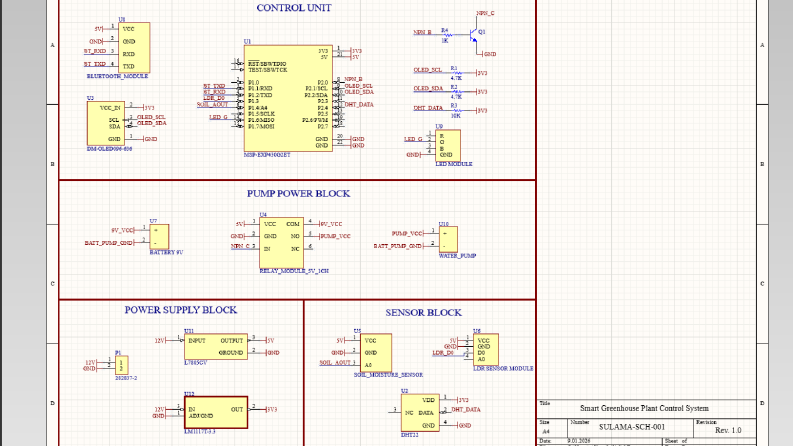
Task: Click the CONTROL UNIT block title
Action: [294, 8]
